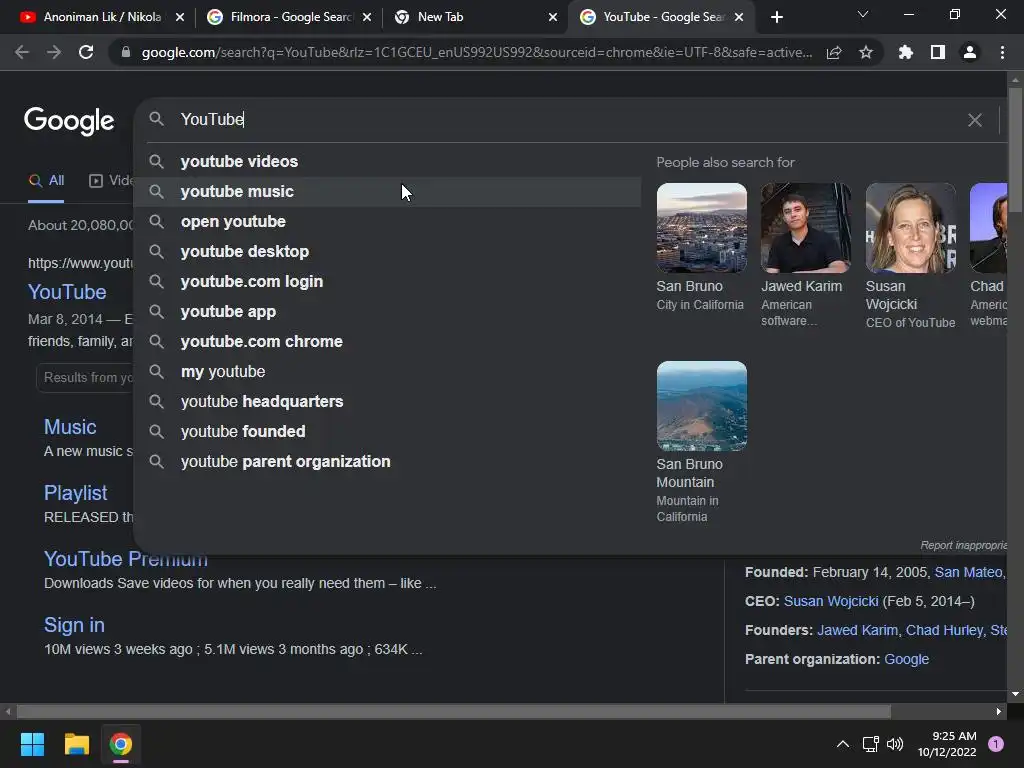Toggle the Chrome side panel

938,52
